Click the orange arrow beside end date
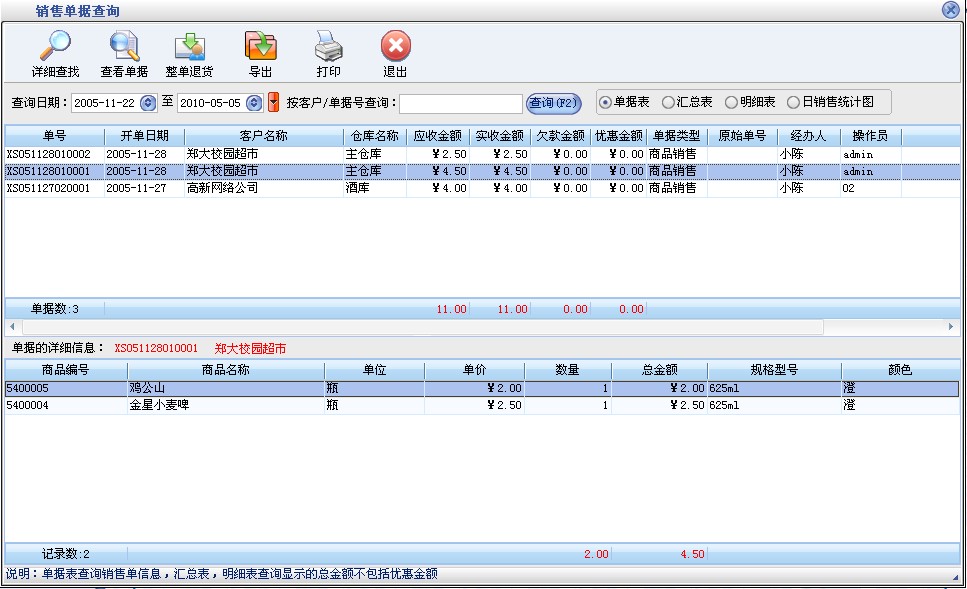This screenshot has width=967, height=589. pos(273,102)
